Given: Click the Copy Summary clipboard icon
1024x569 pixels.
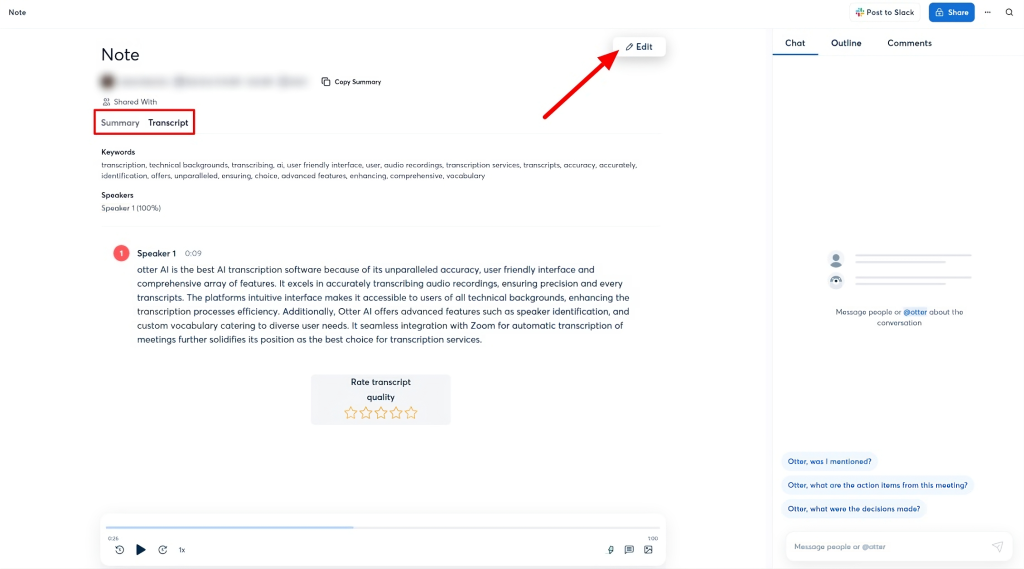Looking at the screenshot, I should click(x=325, y=82).
